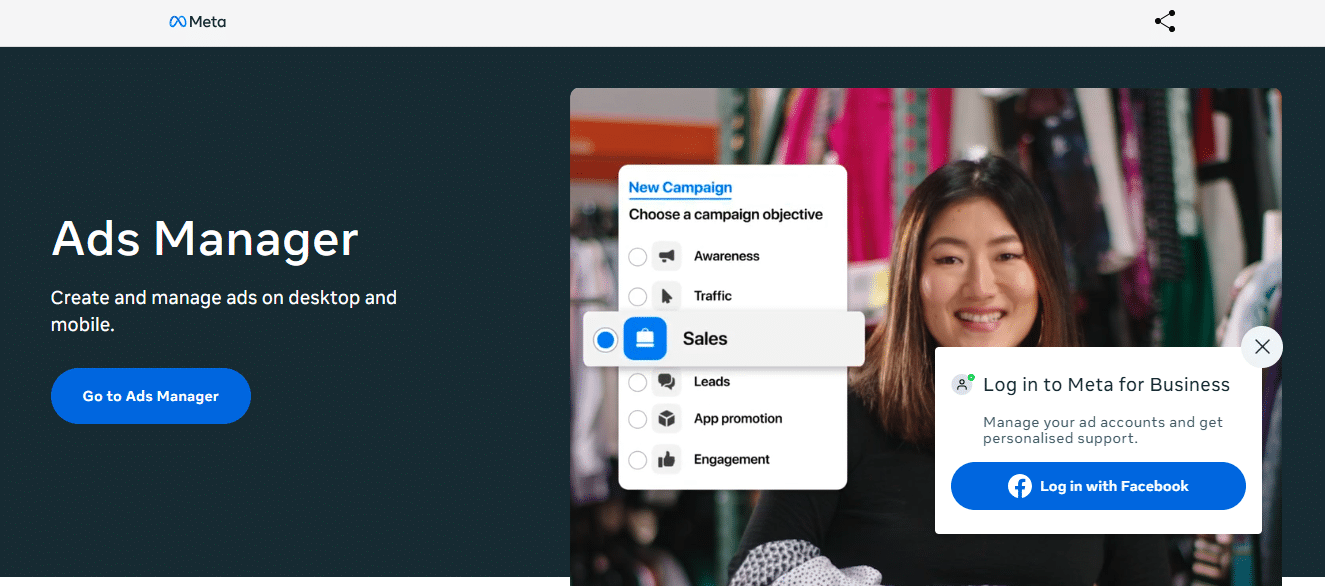Click the 'Traffic' objective label
The width and height of the screenshot is (1325, 586).
click(713, 296)
